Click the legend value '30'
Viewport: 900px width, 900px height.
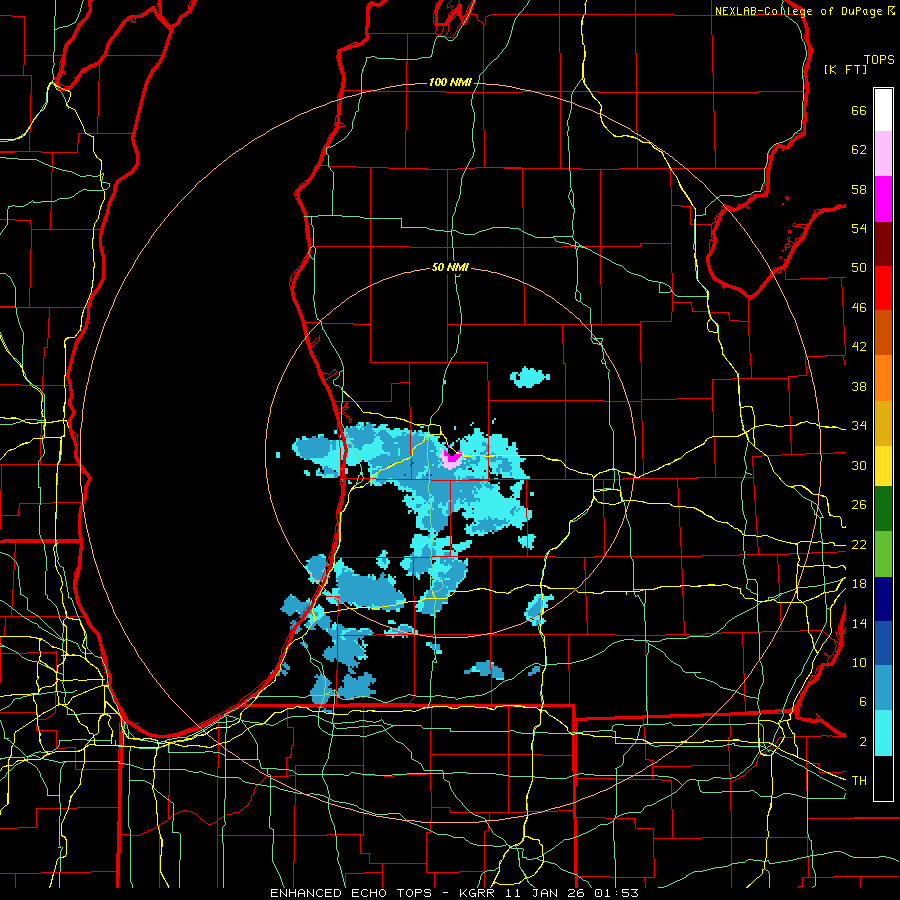click(859, 465)
